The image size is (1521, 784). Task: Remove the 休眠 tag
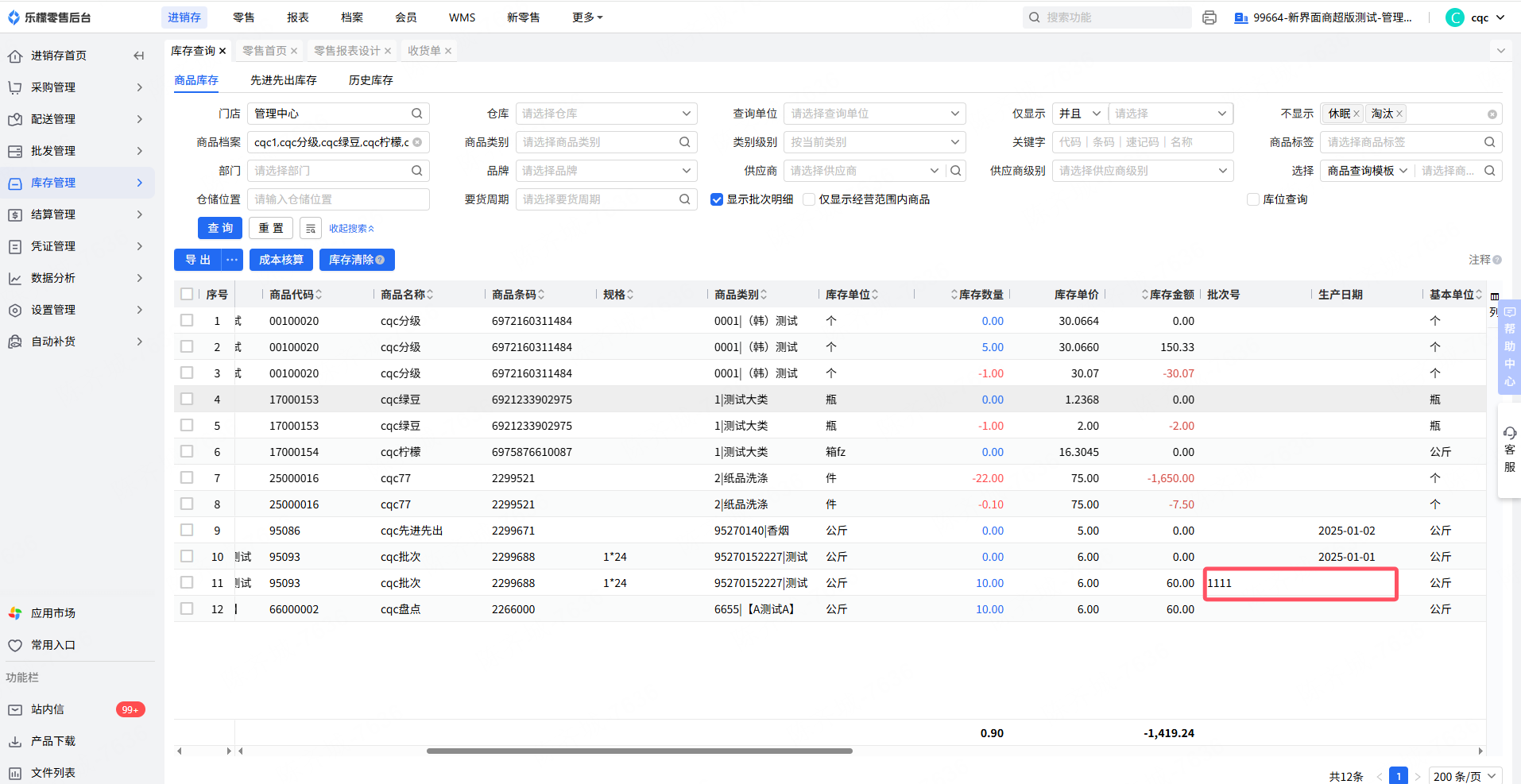pos(1357,114)
